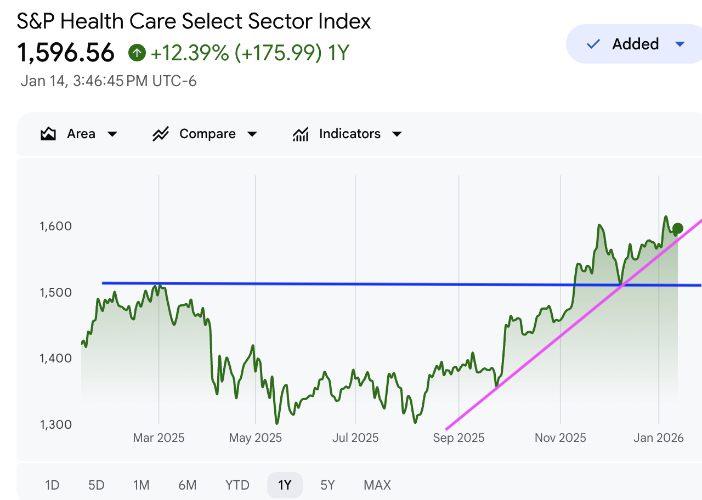Click the checkmark icon in Added button
The width and height of the screenshot is (702, 500).
point(593,44)
